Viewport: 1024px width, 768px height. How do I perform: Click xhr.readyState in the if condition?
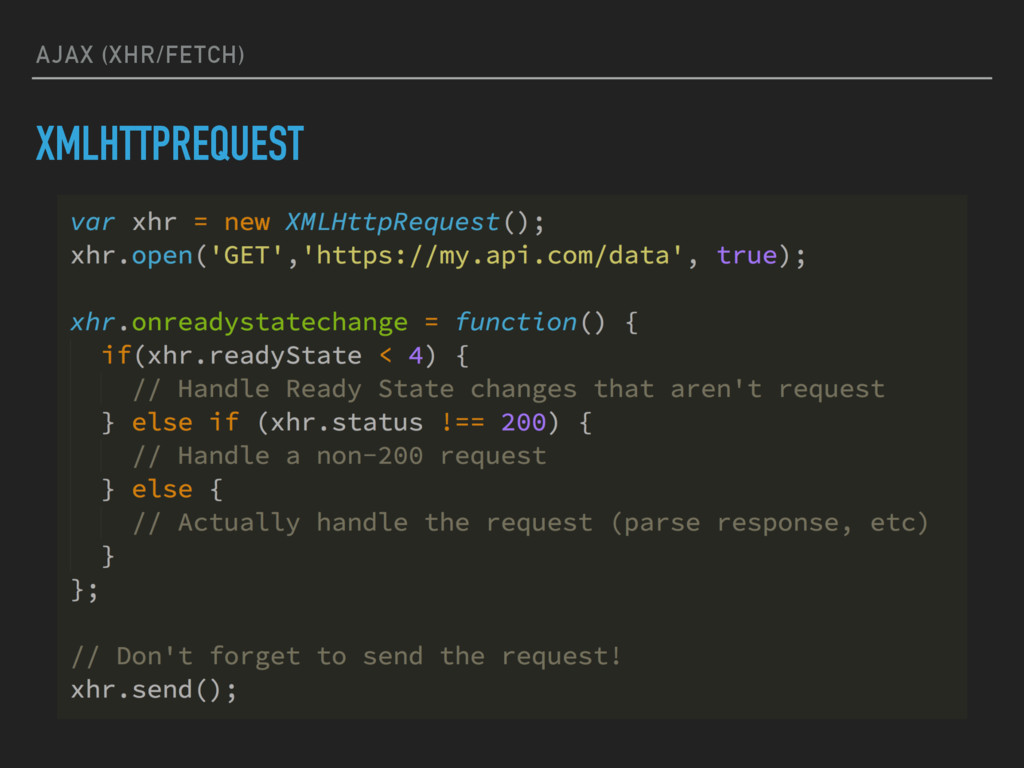coord(254,356)
